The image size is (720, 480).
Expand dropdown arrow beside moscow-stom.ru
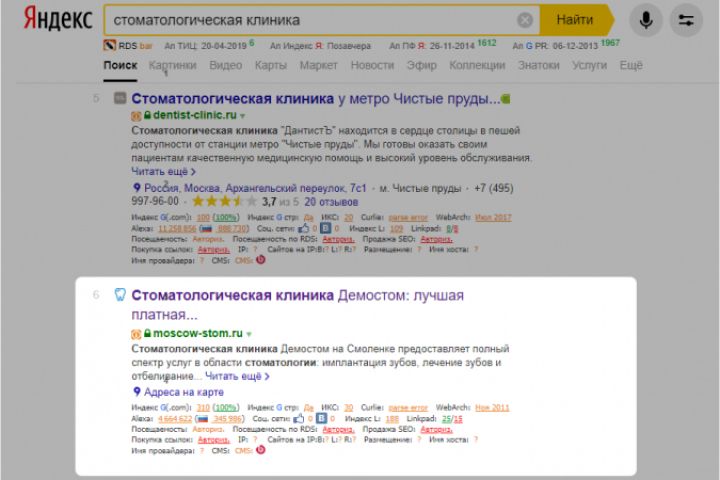249,334
